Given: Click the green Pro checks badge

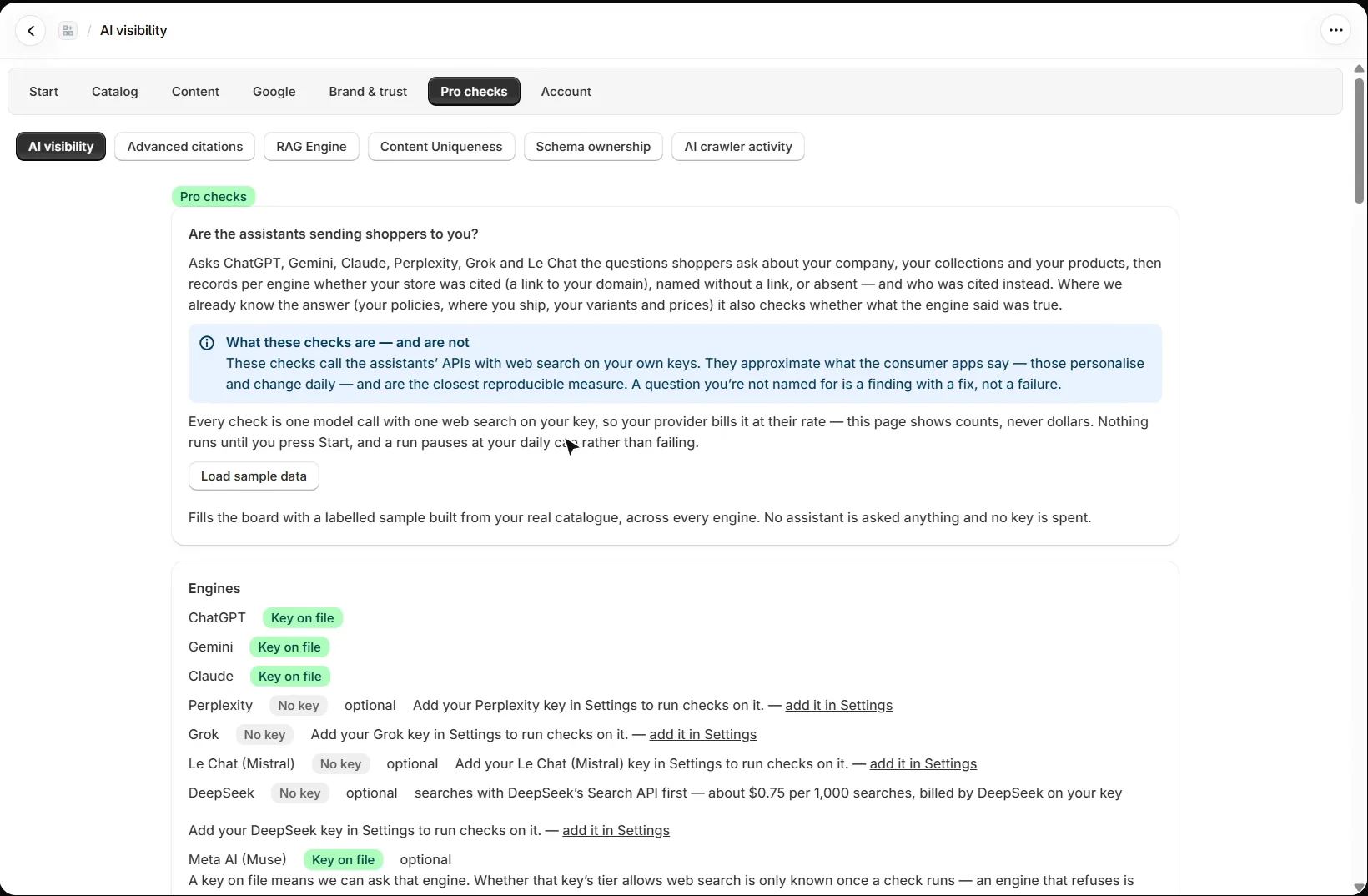Looking at the screenshot, I should [214, 197].
